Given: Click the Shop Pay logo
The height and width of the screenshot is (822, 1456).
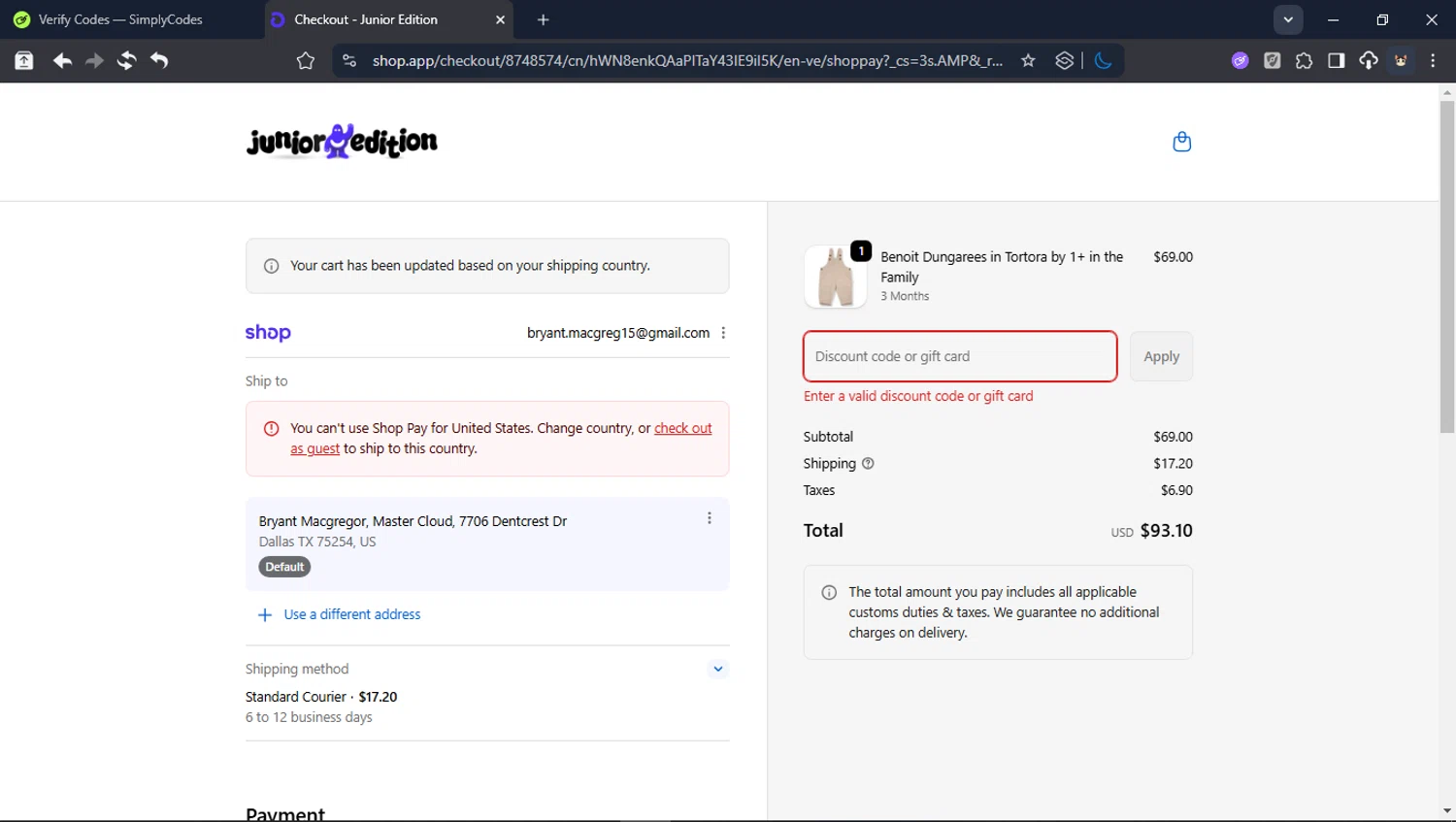Looking at the screenshot, I should tap(268, 332).
